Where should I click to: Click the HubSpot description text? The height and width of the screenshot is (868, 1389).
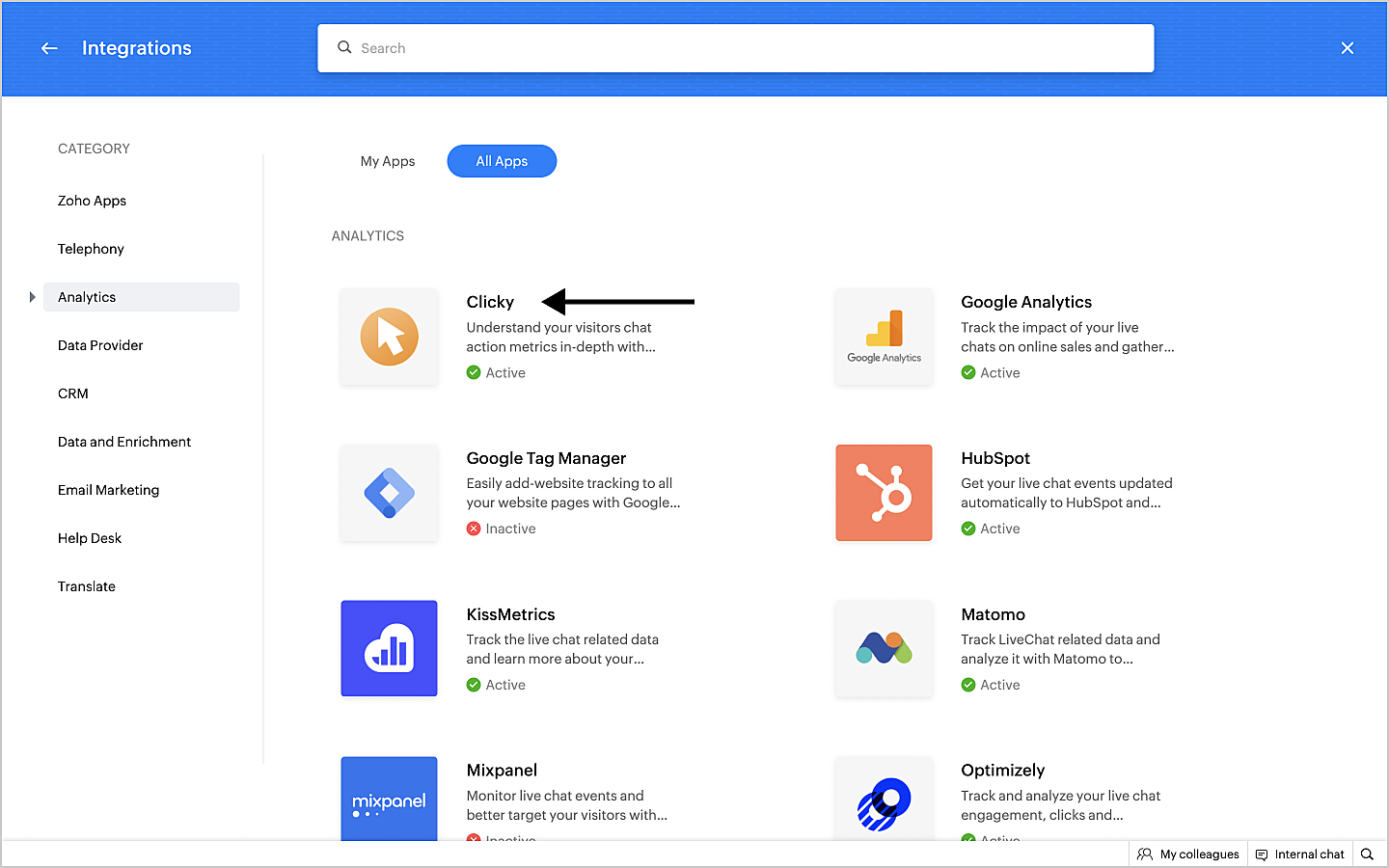(x=1067, y=493)
